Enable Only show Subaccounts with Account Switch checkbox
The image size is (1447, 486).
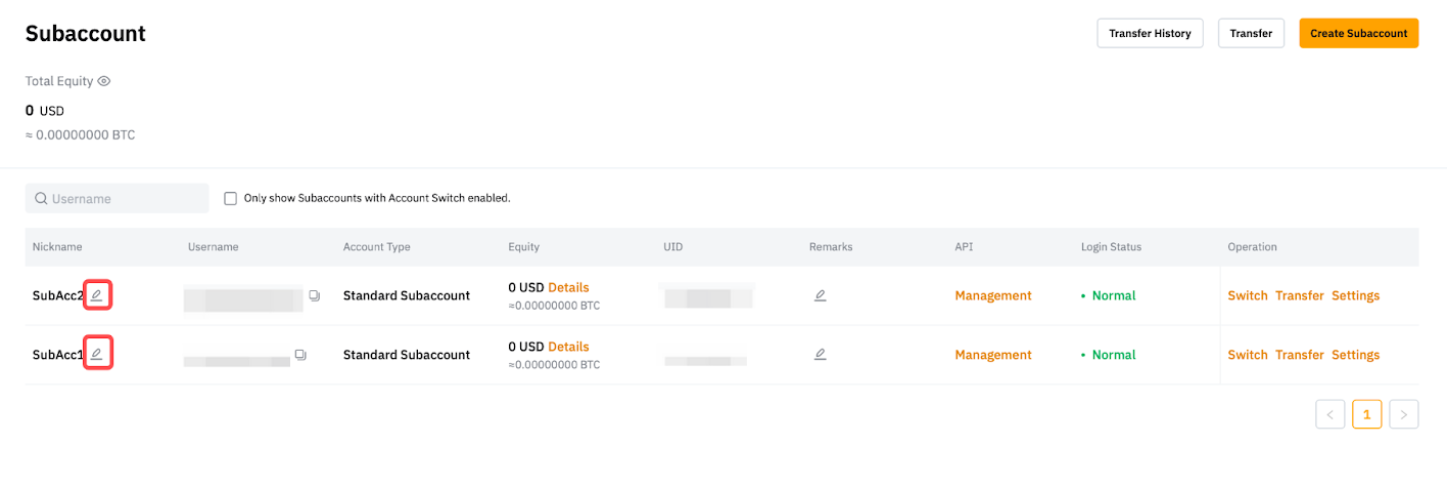pos(231,198)
